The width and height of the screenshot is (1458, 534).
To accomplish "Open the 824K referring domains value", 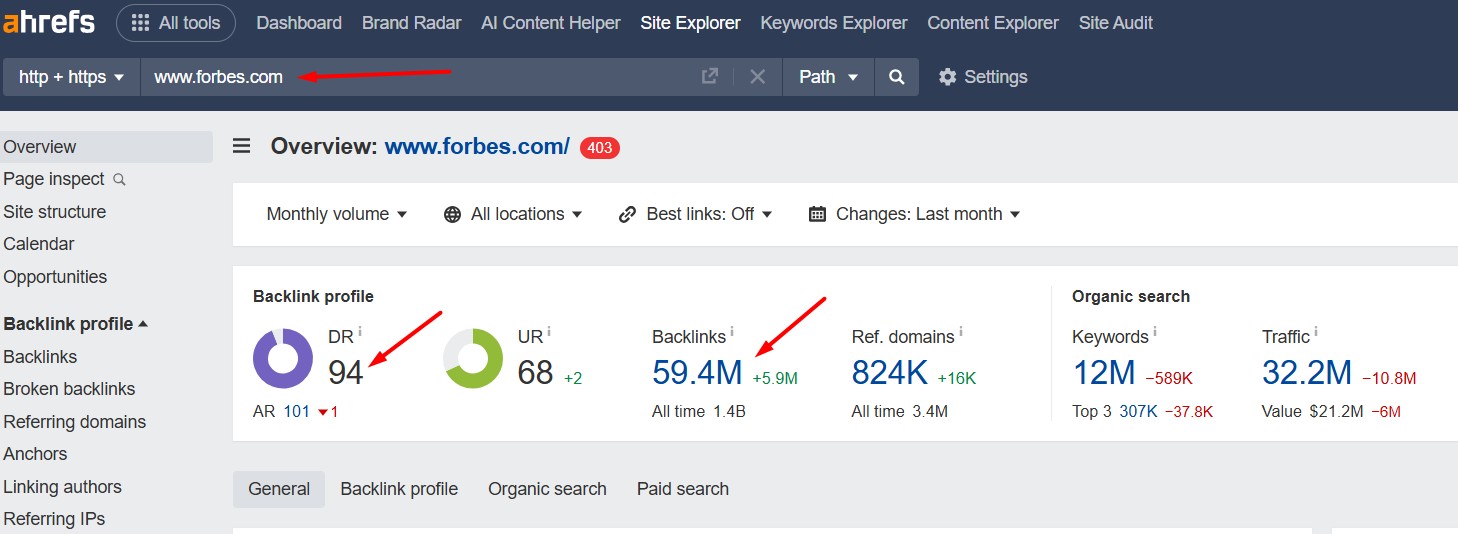I will pos(890,373).
